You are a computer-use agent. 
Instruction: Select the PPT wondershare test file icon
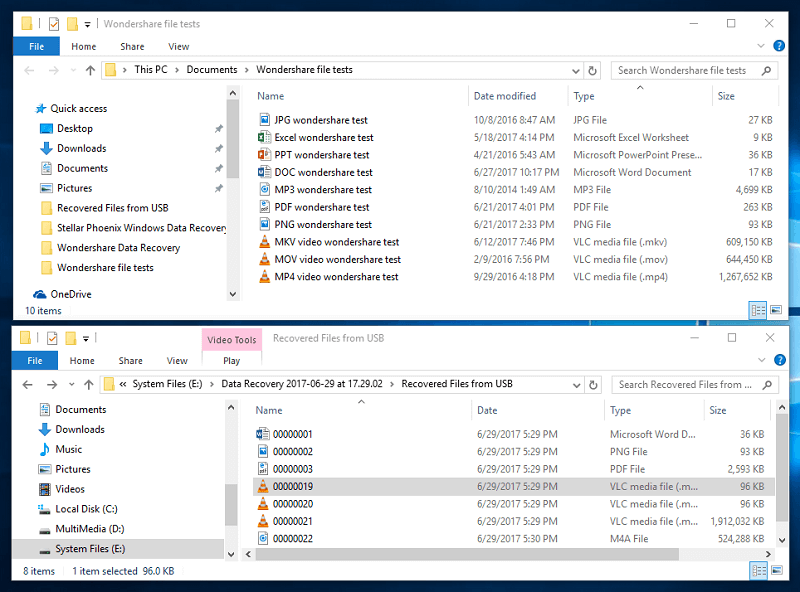[264, 155]
